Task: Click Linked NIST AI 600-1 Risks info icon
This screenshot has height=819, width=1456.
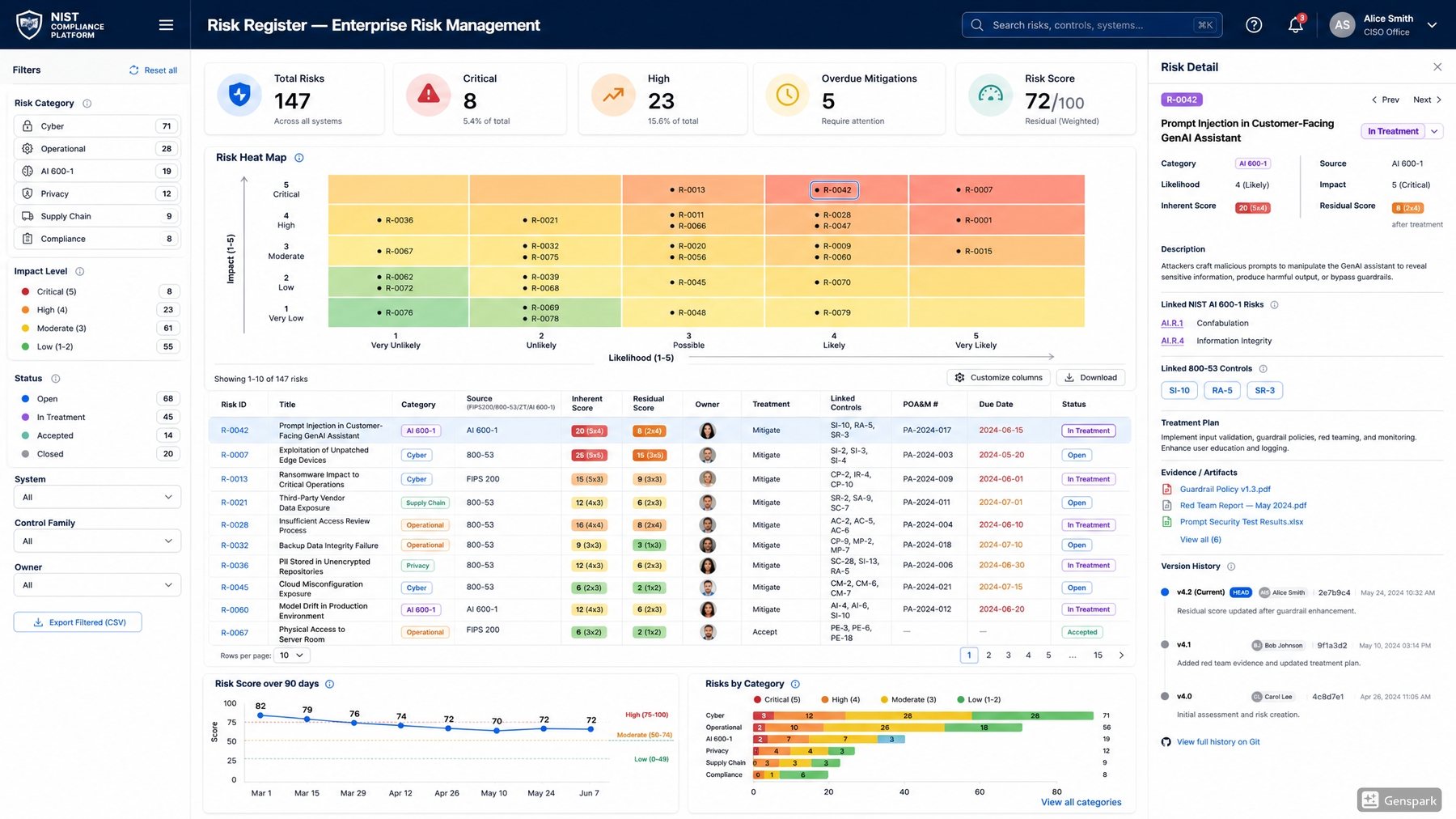Action: (x=1275, y=305)
